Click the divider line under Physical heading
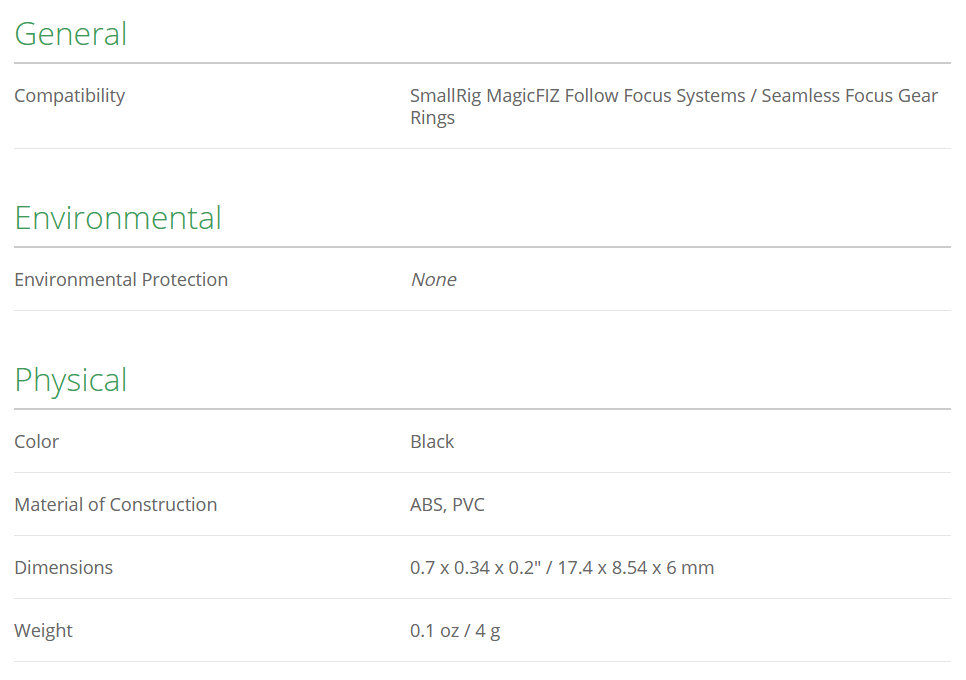Image resolution: width=966 pixels, height=680 pixels. (482, 409)
